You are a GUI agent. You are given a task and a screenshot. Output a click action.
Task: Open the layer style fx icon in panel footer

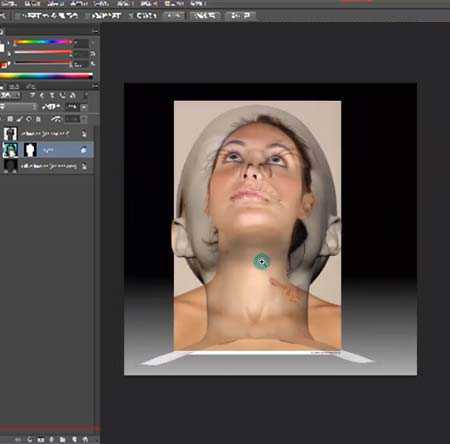pos(30,440)
